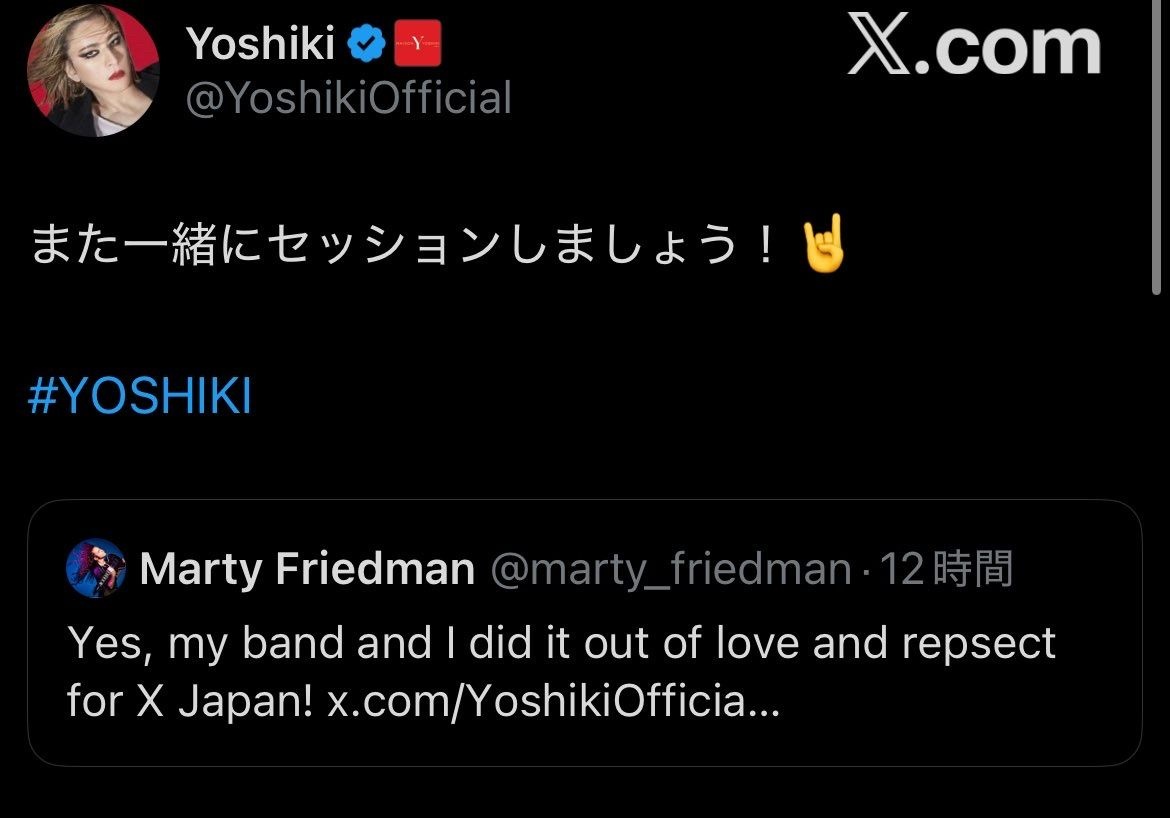Screen dimensions: 1170x818
Task: Click the red Y affiliation badge
Action: (418, 43)
